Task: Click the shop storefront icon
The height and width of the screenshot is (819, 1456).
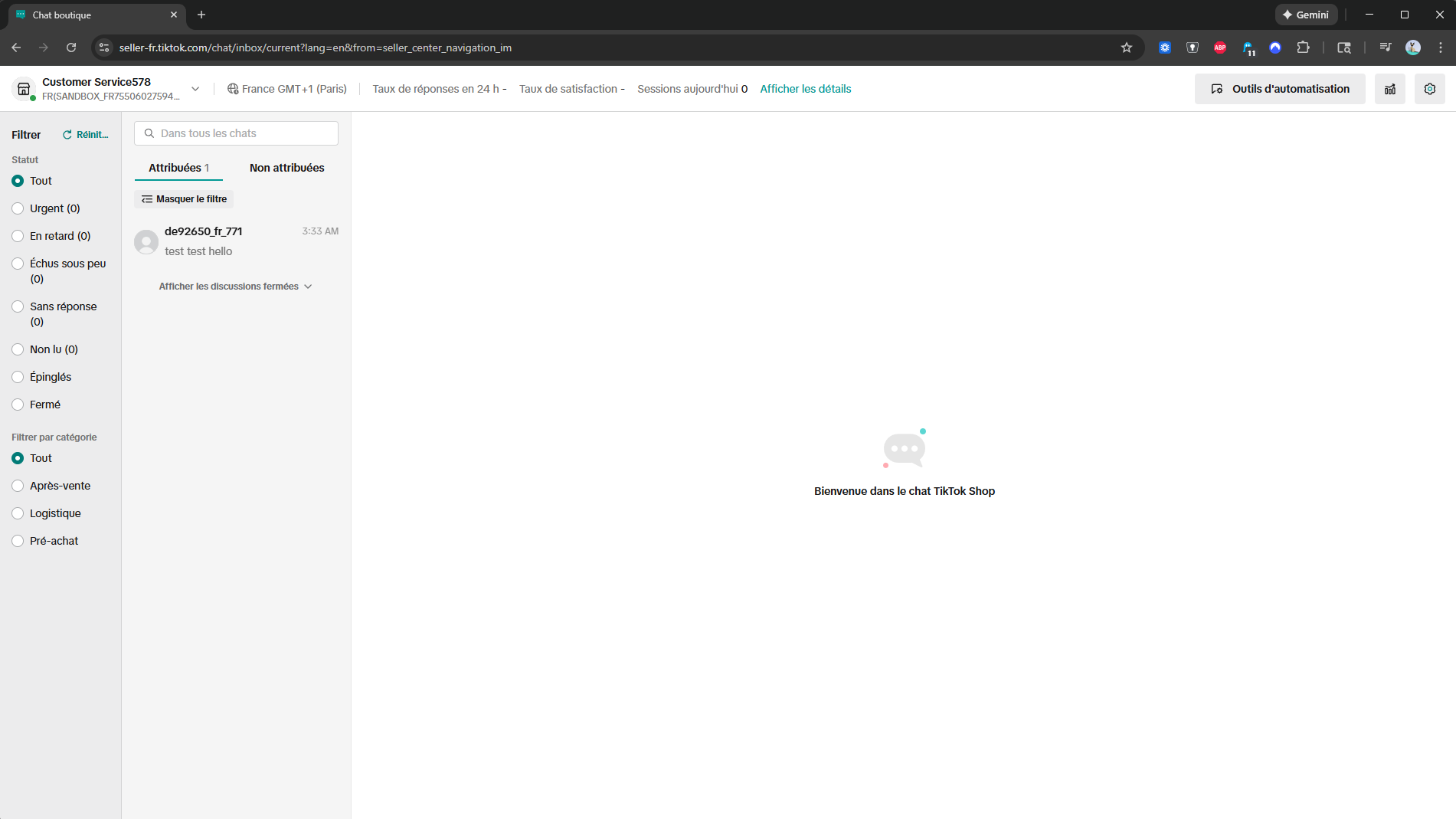Action: (x=24, y=89)
